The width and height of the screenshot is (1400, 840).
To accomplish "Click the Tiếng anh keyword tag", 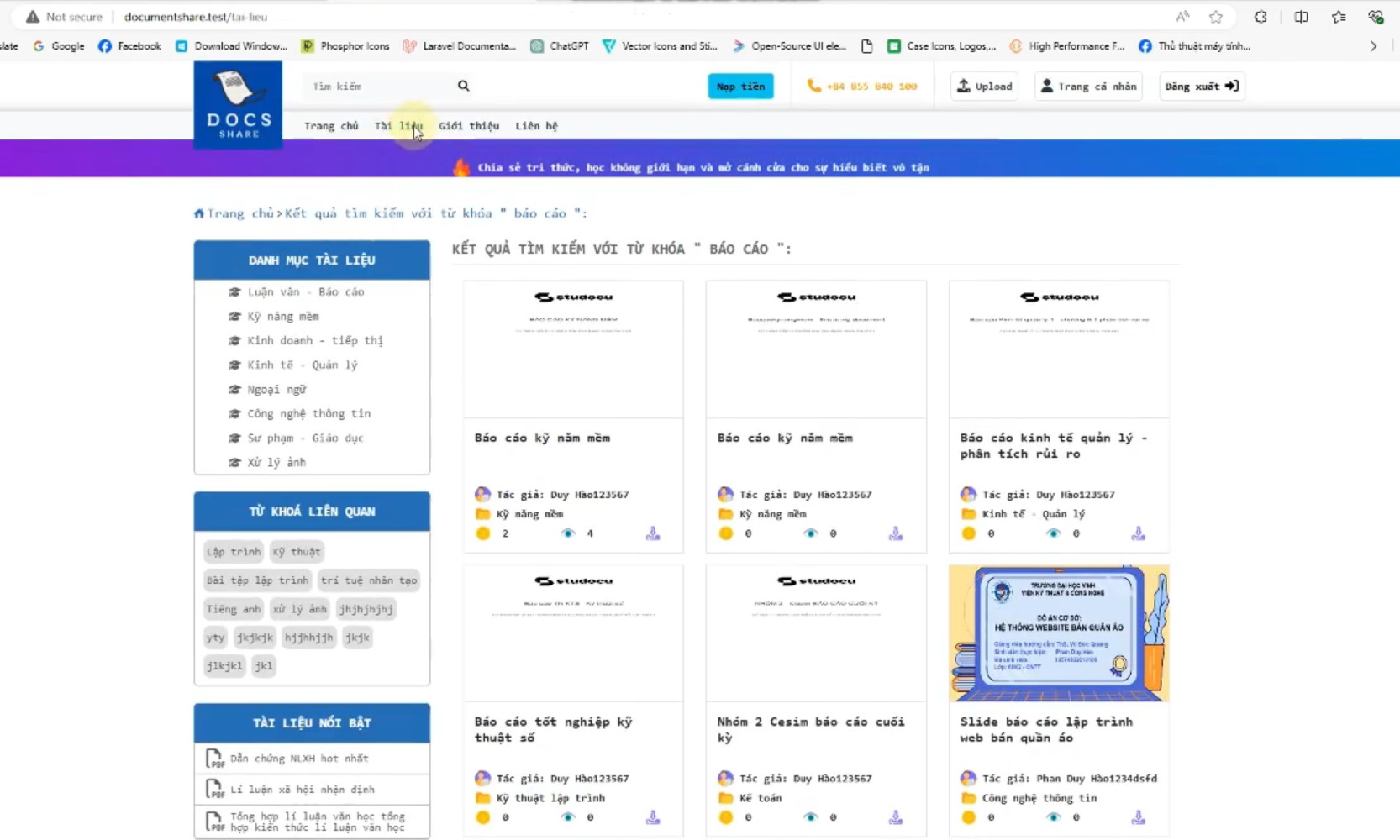I will point(234,609).
